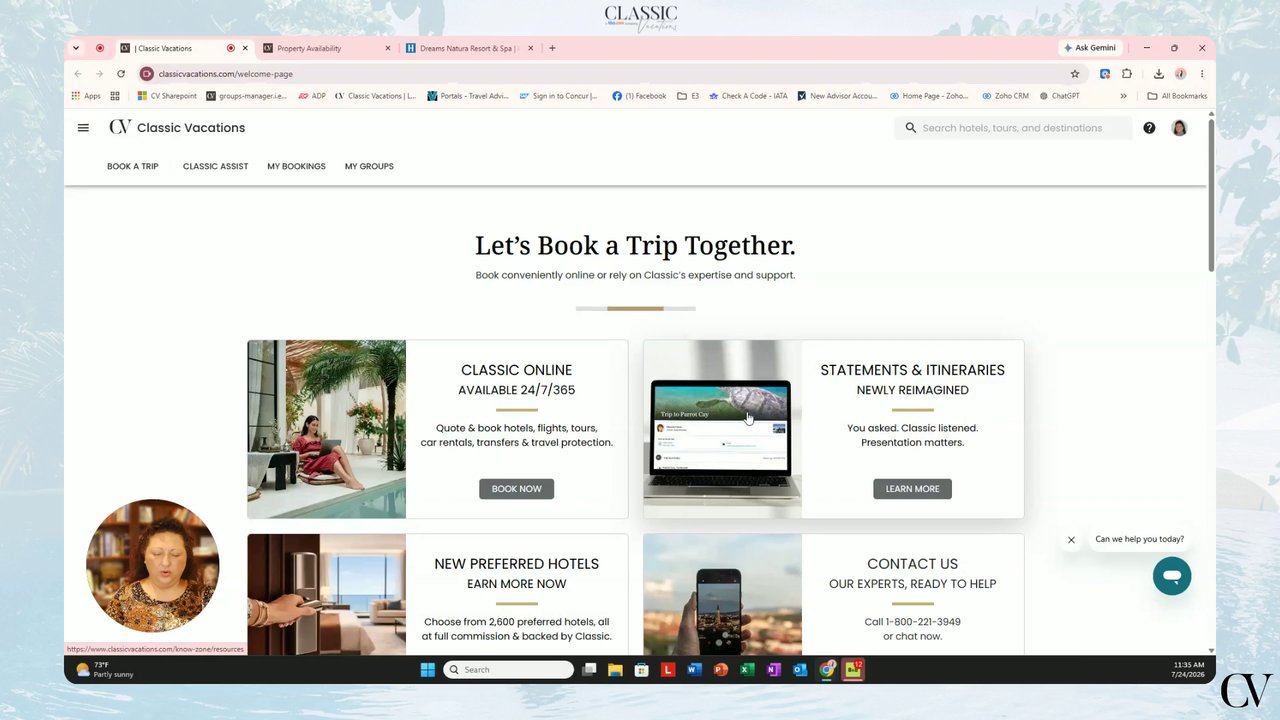Reload the page with the refresh icon
The height and width of the screenshot is (720, 1280).
click(x=120, y=74)
